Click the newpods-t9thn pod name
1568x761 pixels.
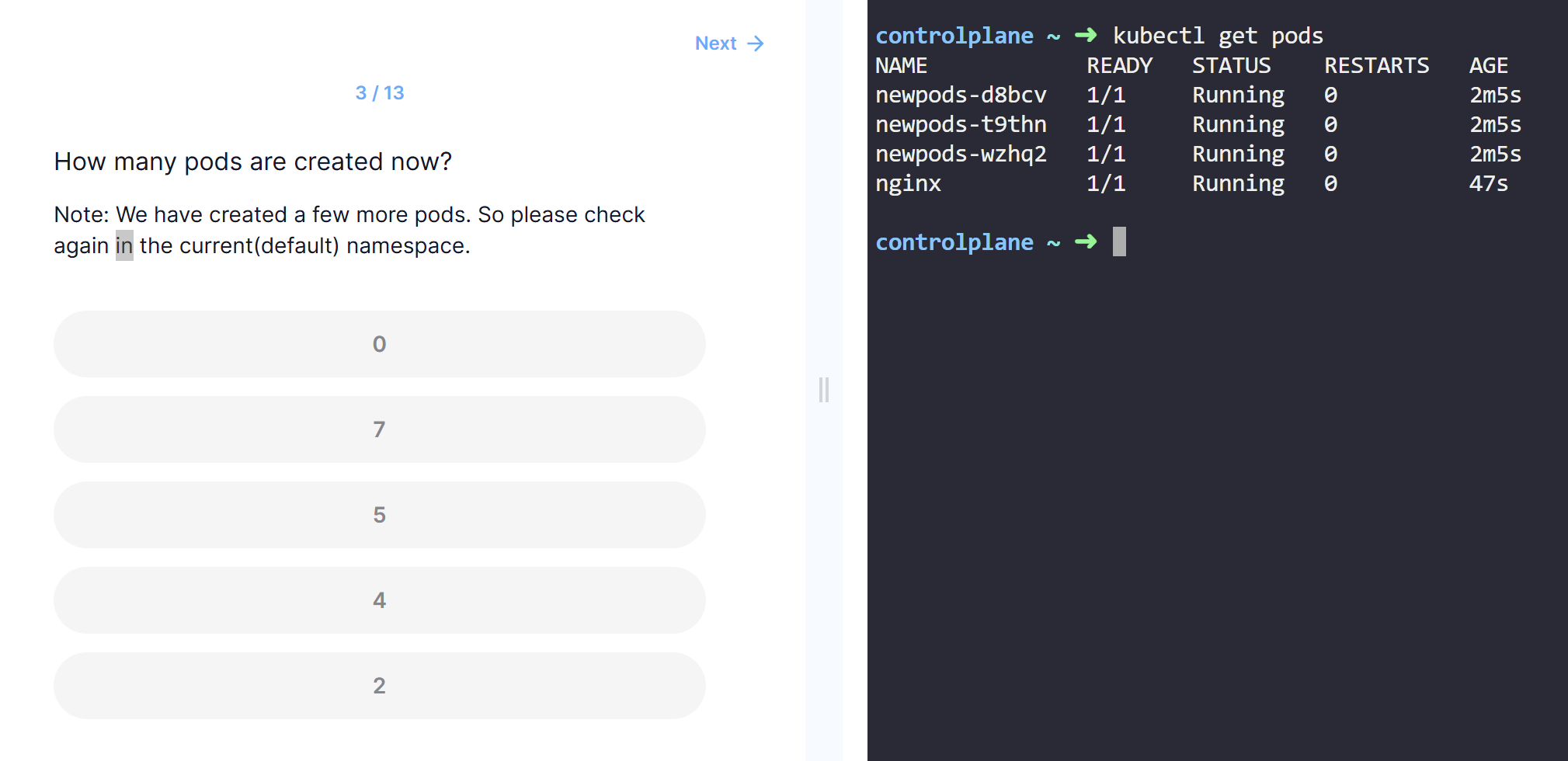tap(961, 124)
